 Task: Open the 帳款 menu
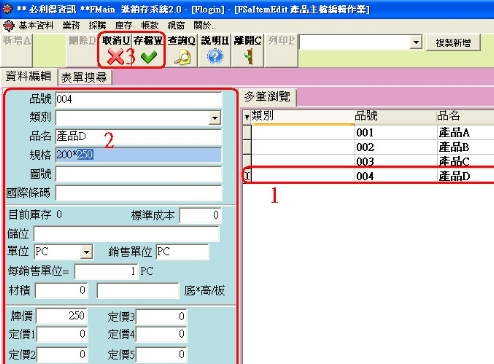(150, 25)
